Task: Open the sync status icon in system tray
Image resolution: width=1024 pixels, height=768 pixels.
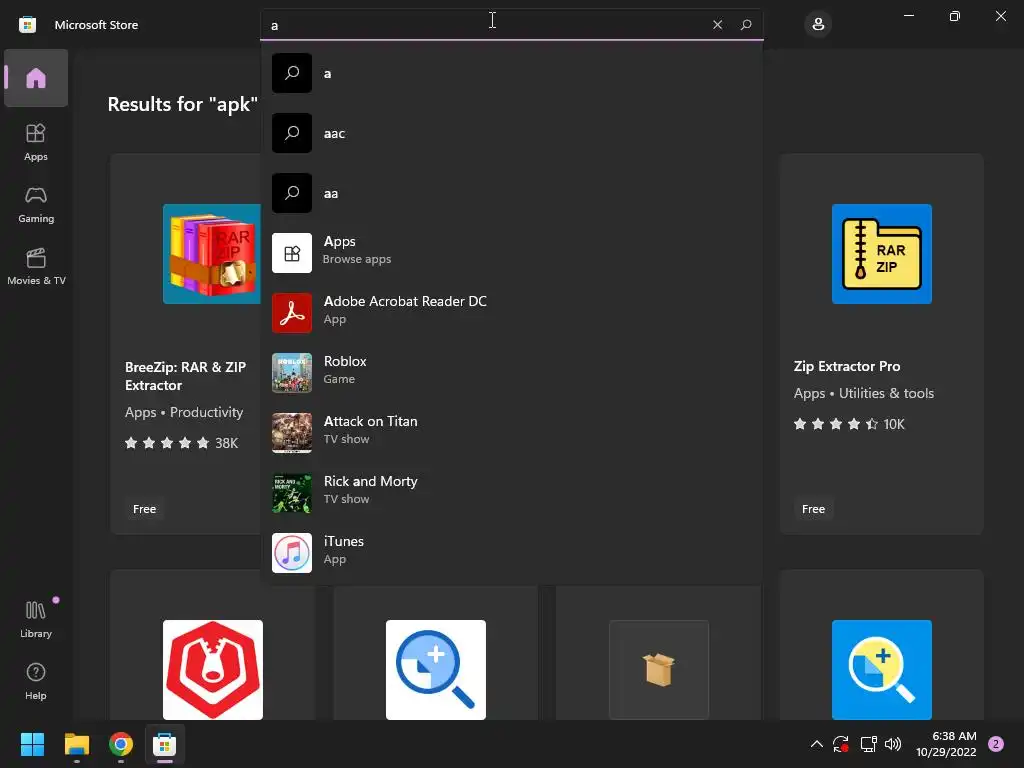Action: [x=841, y=744]
